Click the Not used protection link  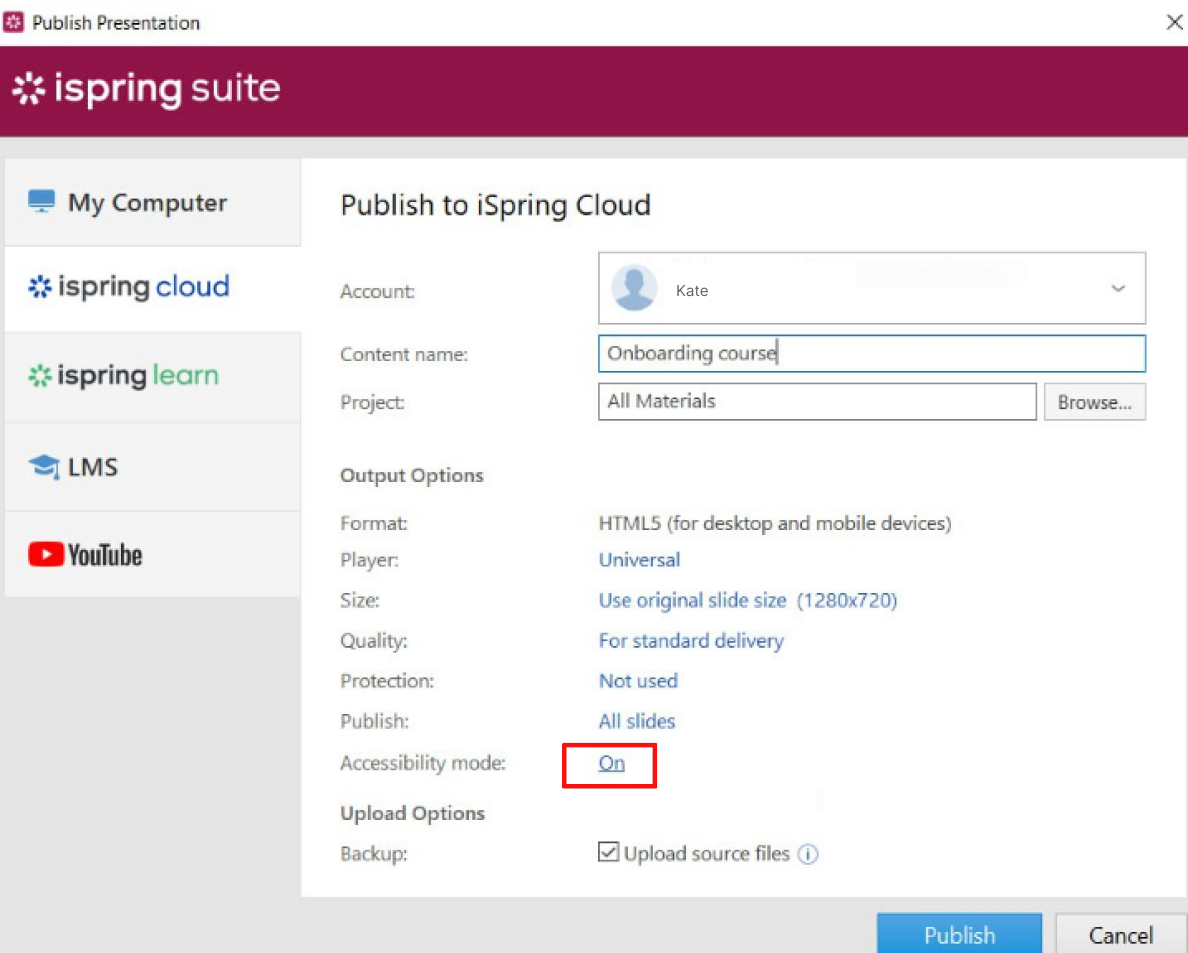pos(638,681)
